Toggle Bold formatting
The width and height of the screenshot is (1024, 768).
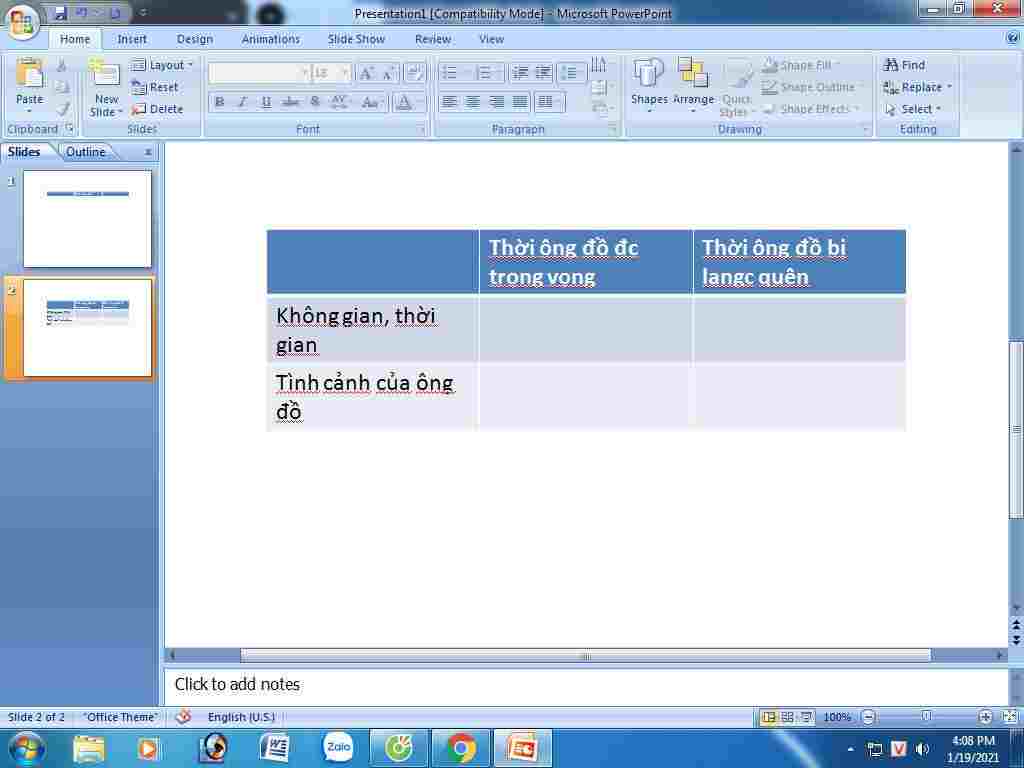(219, 102)
